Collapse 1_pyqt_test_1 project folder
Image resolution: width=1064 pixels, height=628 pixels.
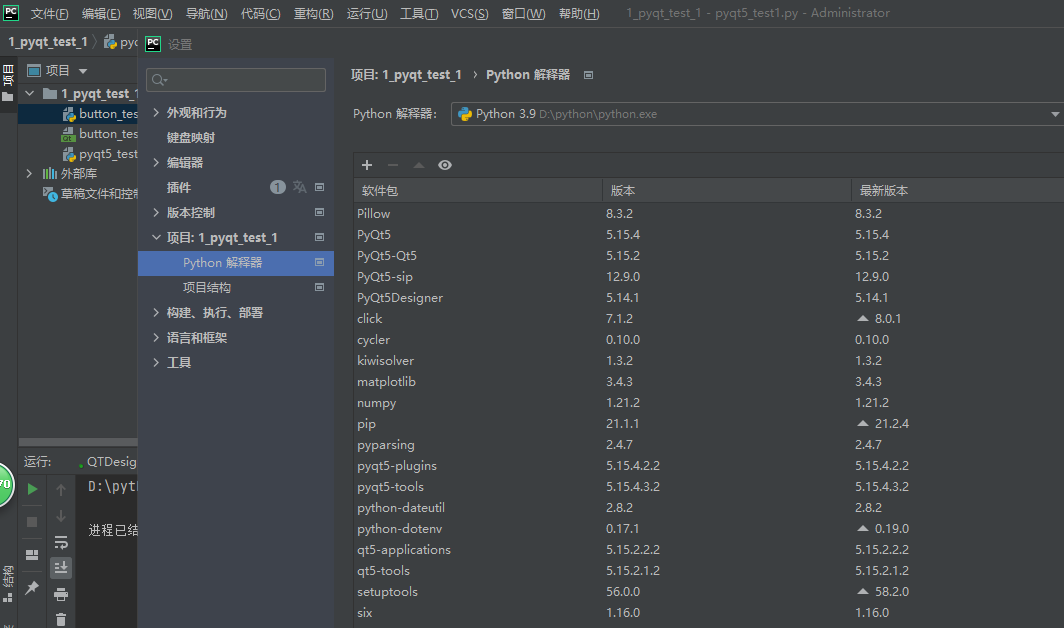(x=29, y=94)
